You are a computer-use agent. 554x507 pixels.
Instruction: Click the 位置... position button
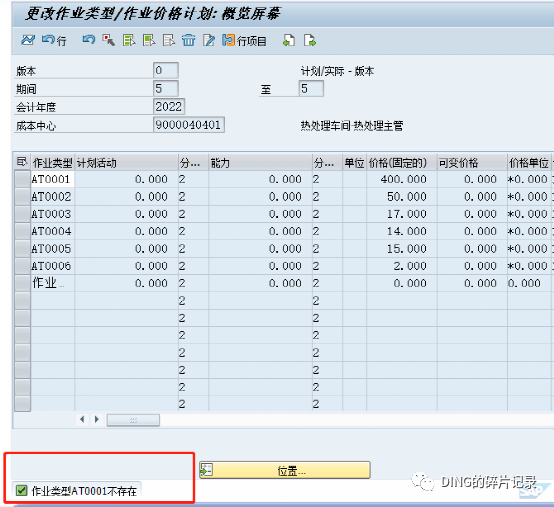285,470
